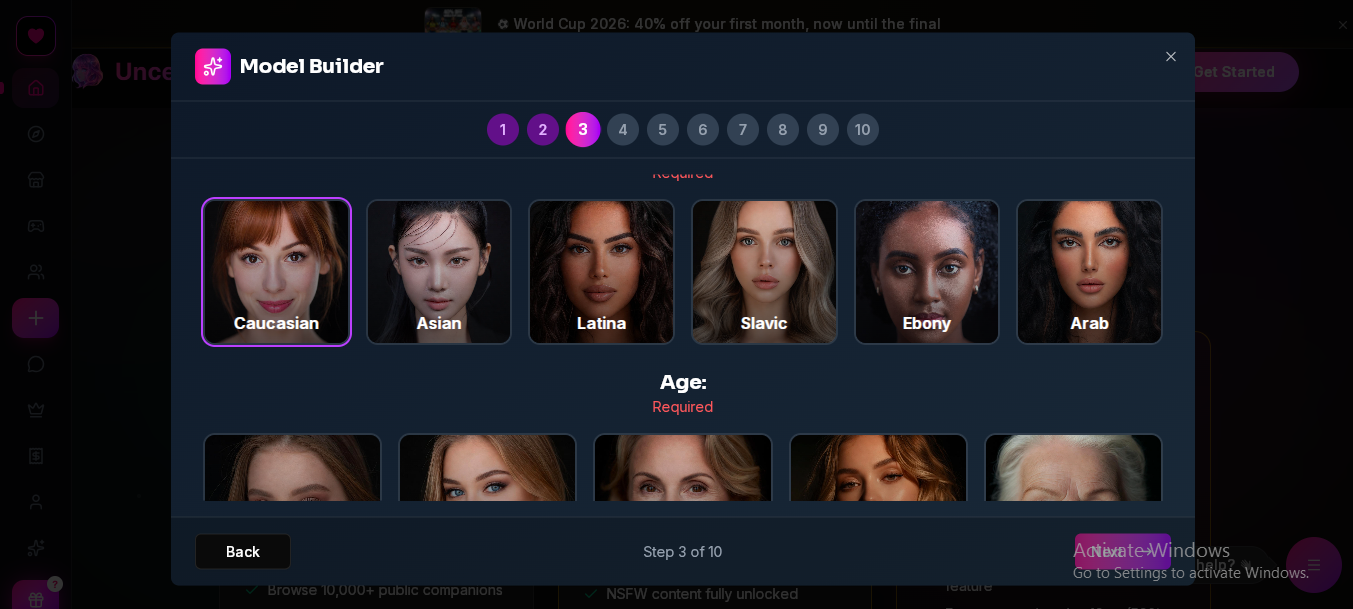Open the compass Explore icon
The image size is (1353, 609).
click(x=36, y=134)
